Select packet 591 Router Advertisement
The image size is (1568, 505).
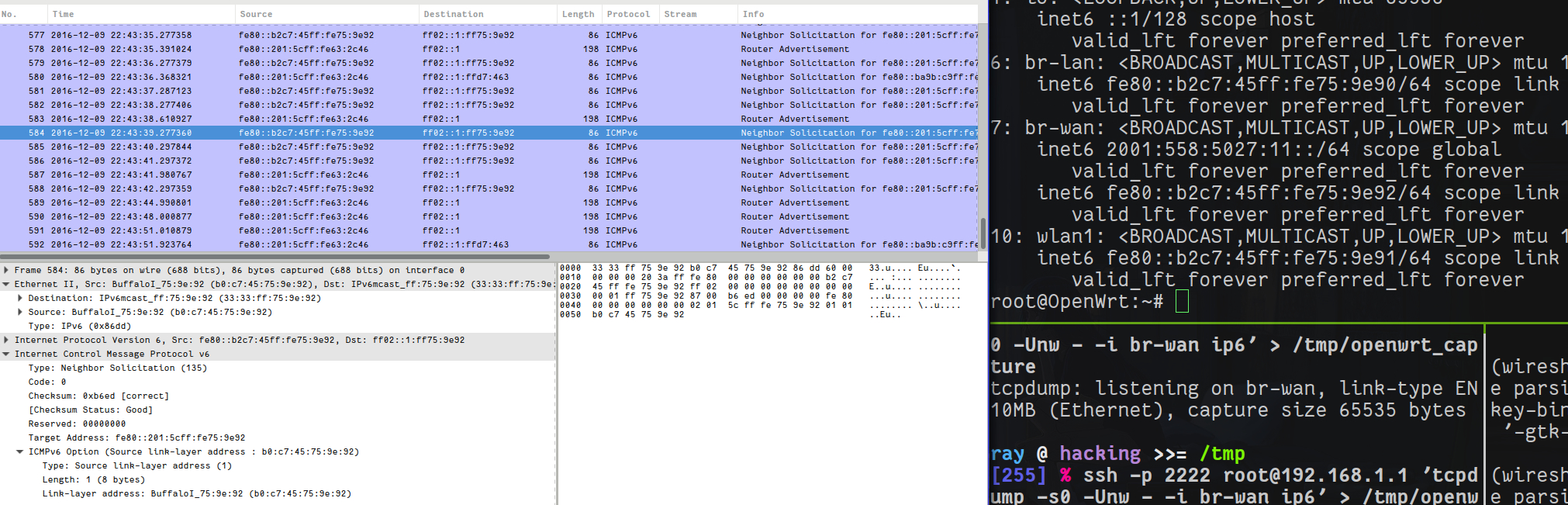coord(489,230)
